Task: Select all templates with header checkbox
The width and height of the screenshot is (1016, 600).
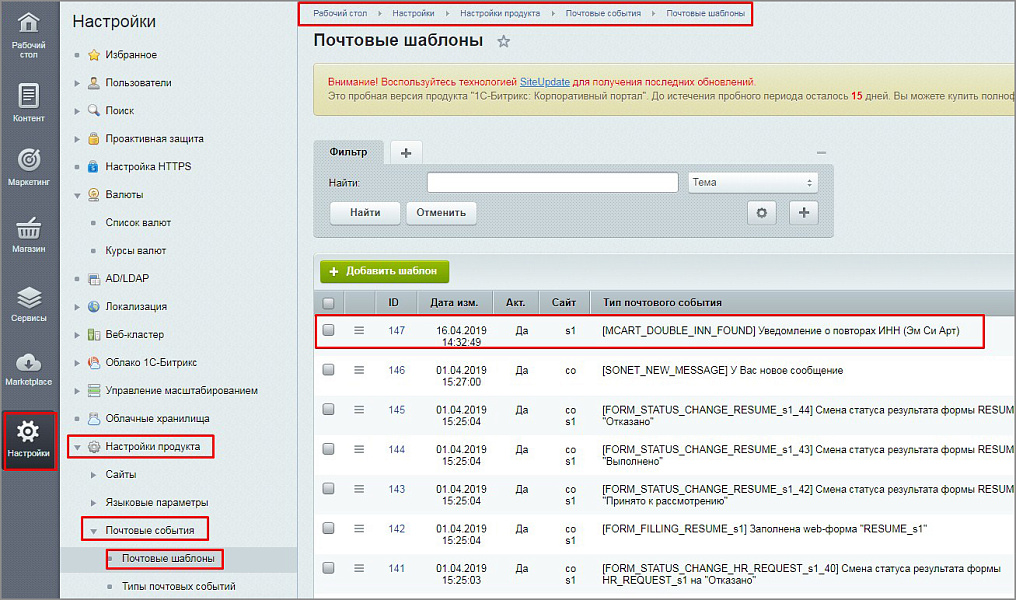Action: click(328, 303)
